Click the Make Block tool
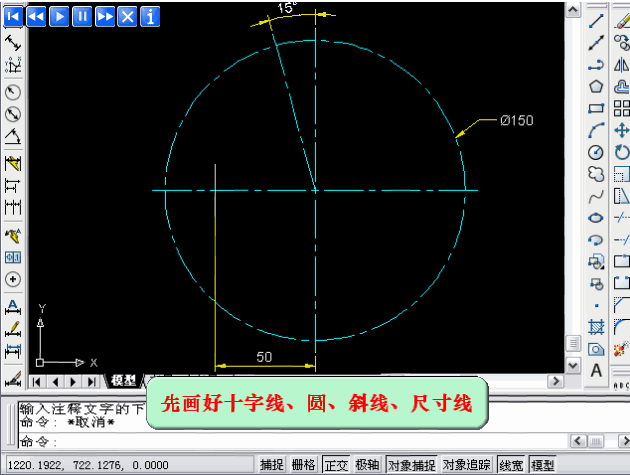Image resolution: width=630 pixels, height=475 pixels. coord(596,284)
